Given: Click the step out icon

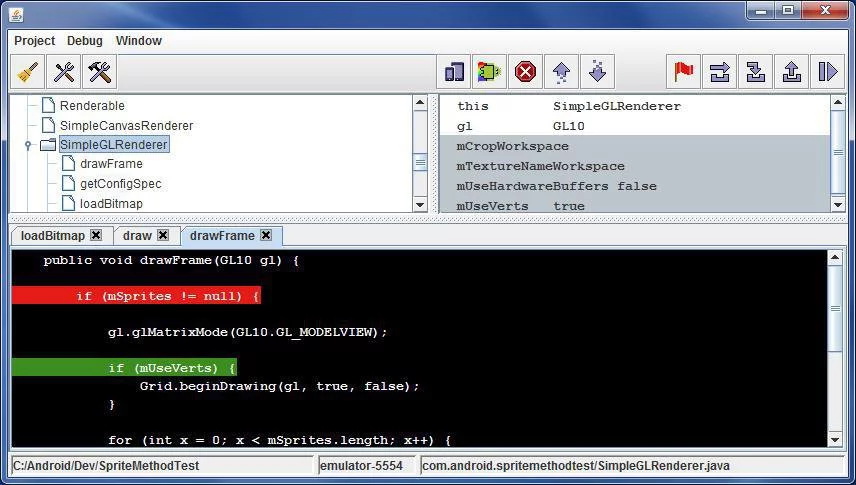Looking at the screenshot, I should (x=792, y=72).
